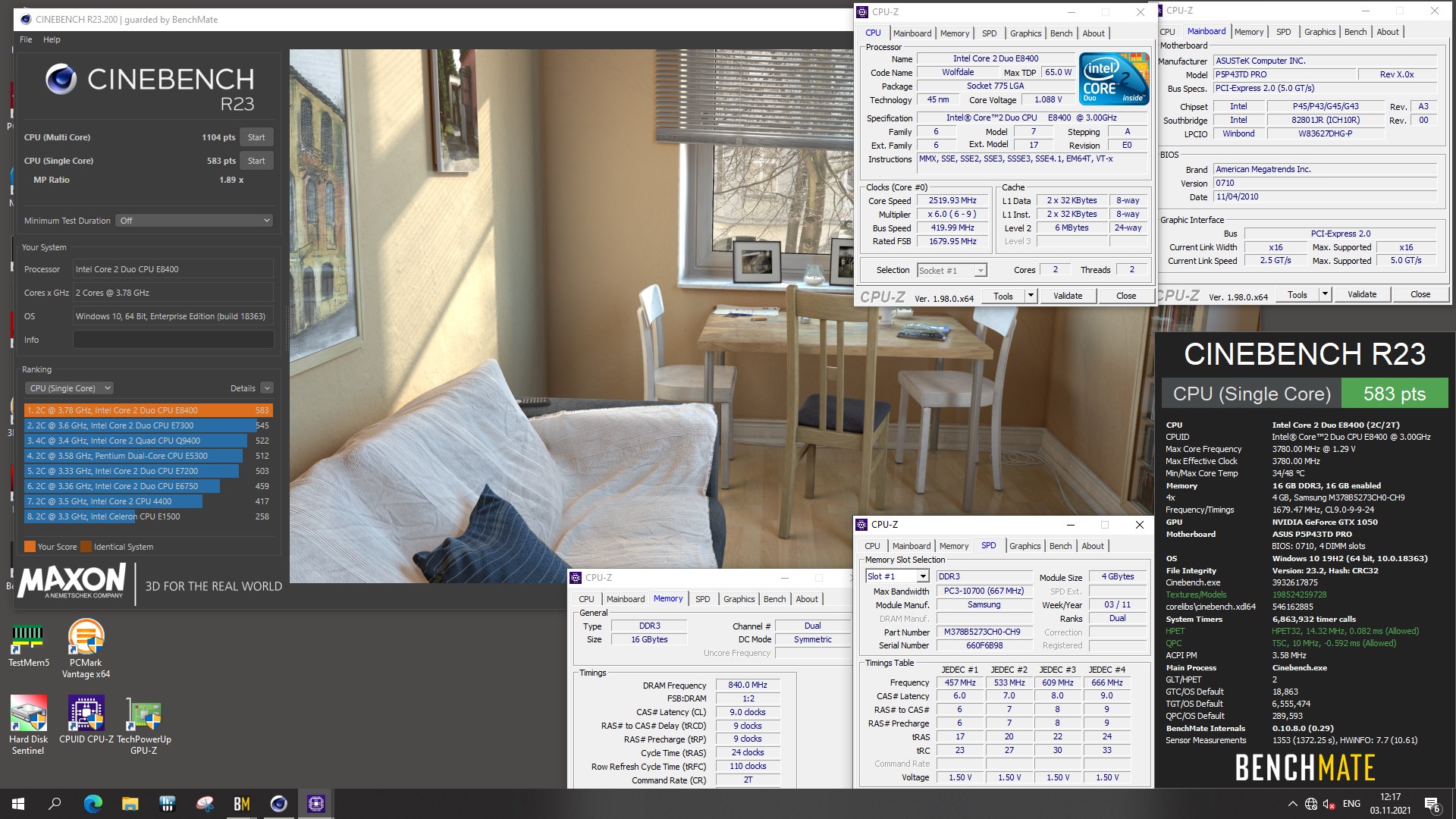Click motherboard model P5P43TD PRO field
The height and width of the screenshot is (819, 1456).
[1283, 74]
